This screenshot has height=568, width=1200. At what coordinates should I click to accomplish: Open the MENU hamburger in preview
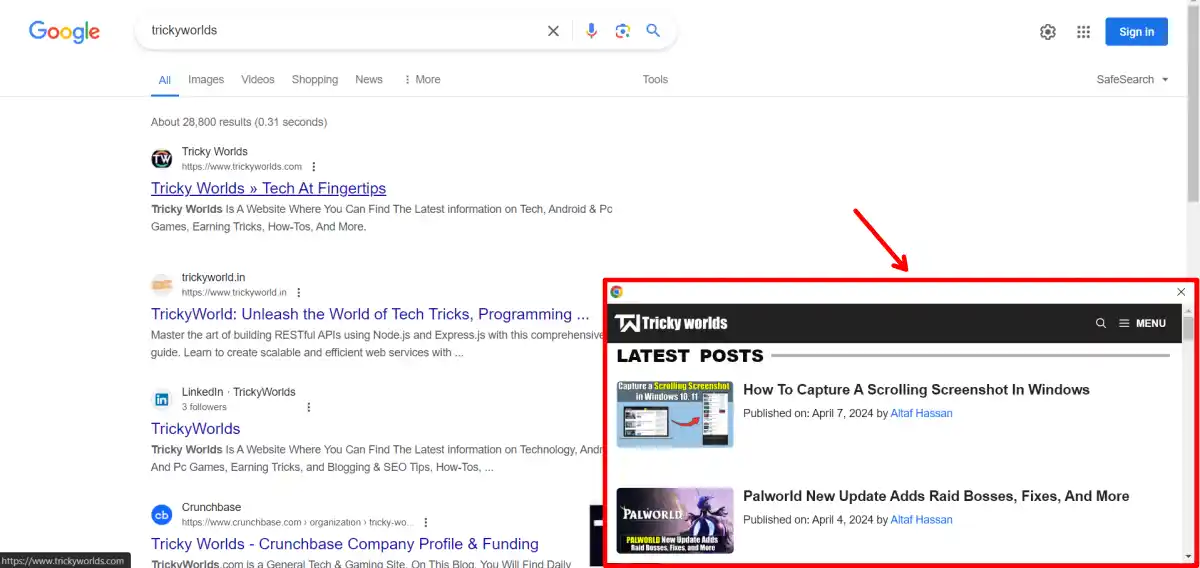(1142, 323)
